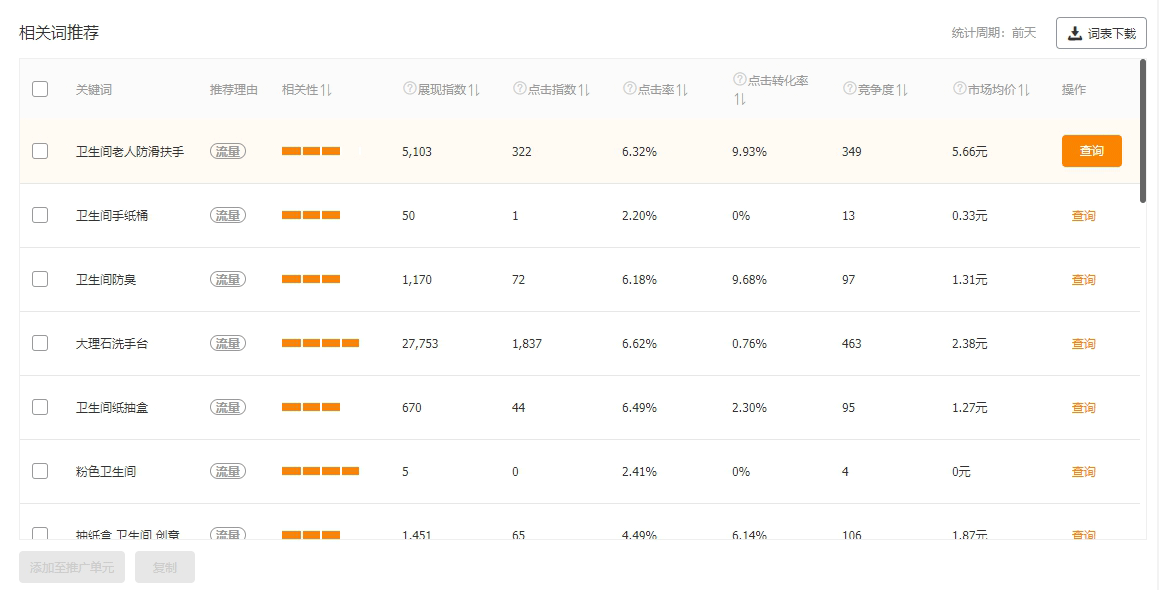Viewport: 1159px width, 590px height.
Task: Sort by 竞争度 using sort arrows
Action: click(x=902, y=90)
